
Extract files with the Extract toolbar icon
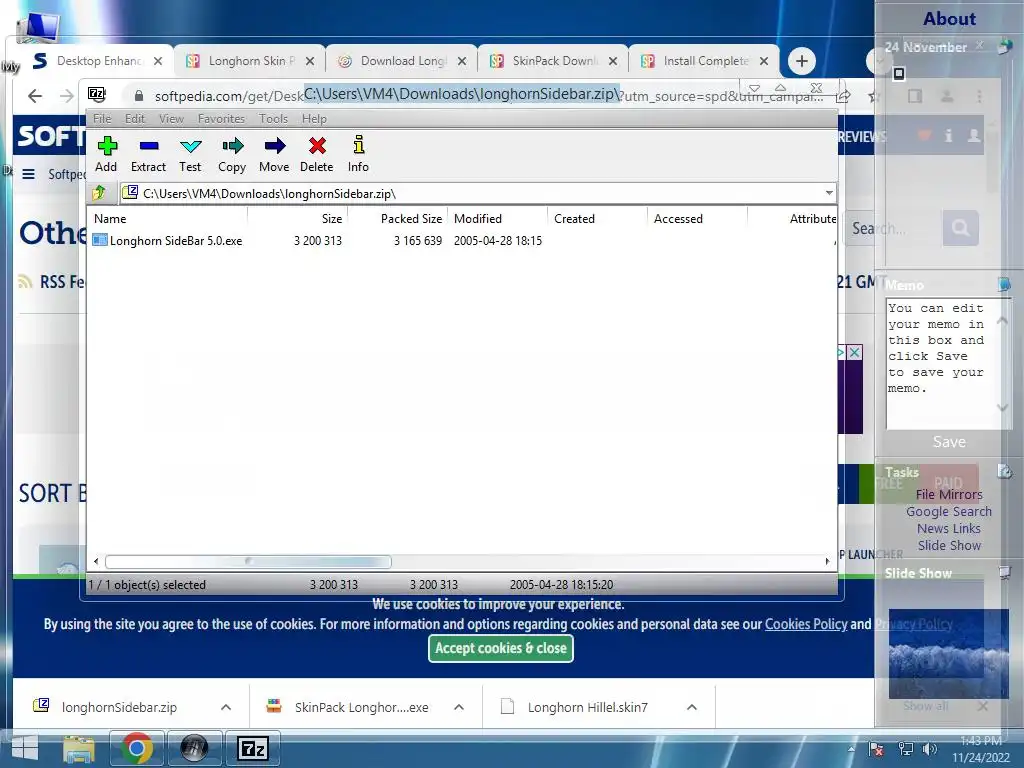(x=148, y=154)
